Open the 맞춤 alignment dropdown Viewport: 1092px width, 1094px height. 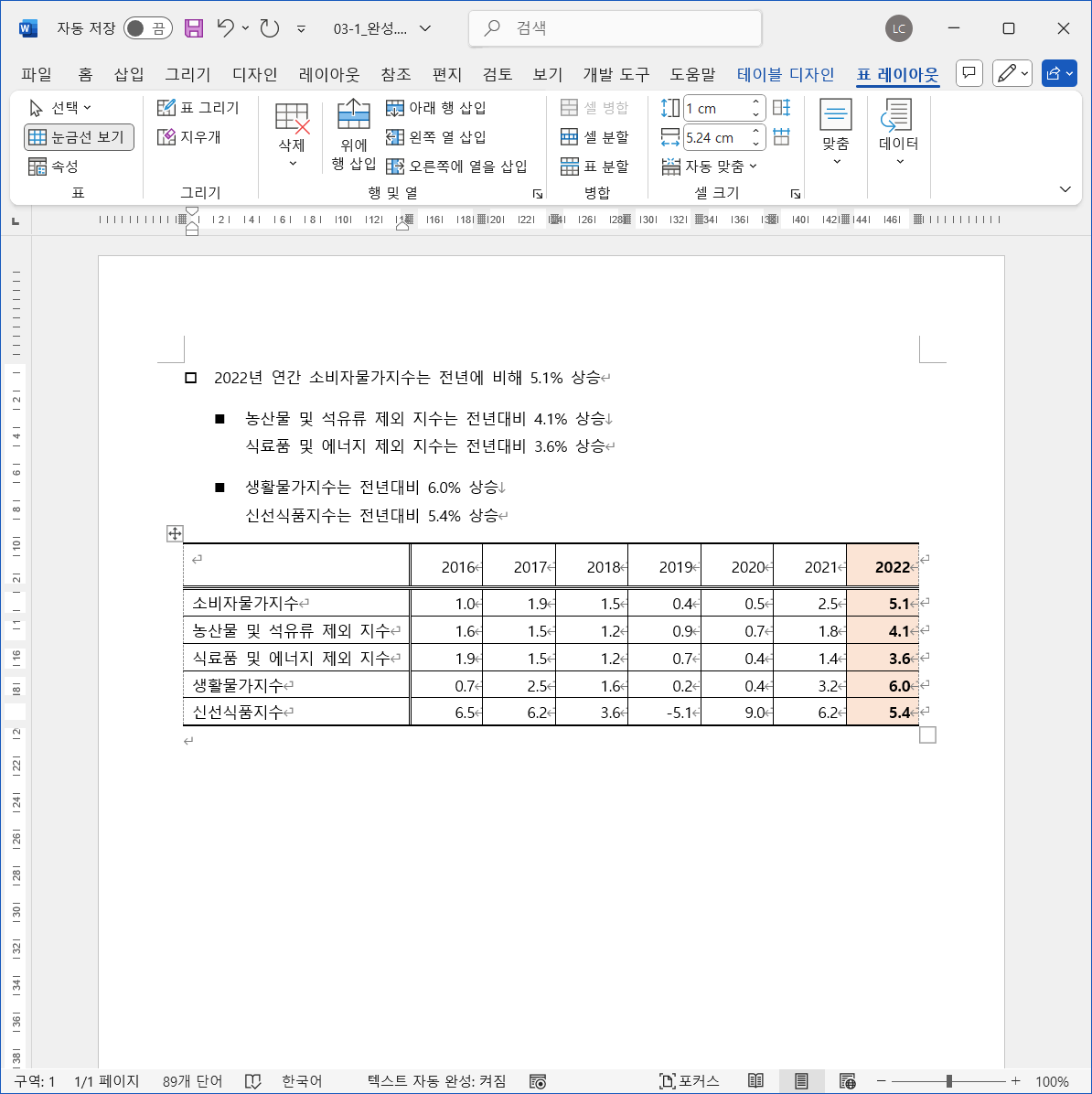[x=836, y=133]
